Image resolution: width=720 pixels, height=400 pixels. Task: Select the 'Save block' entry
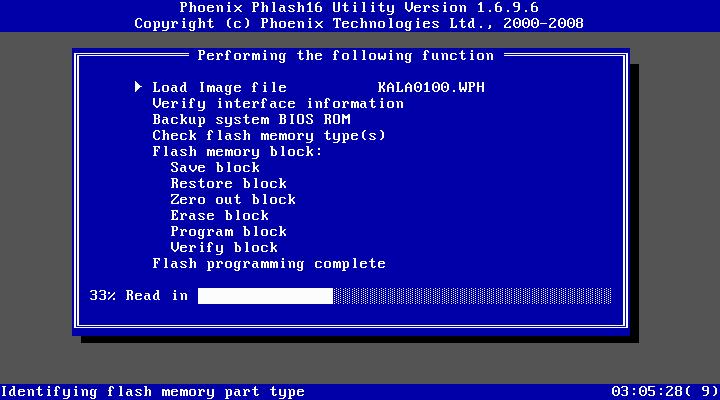point(215,167)
